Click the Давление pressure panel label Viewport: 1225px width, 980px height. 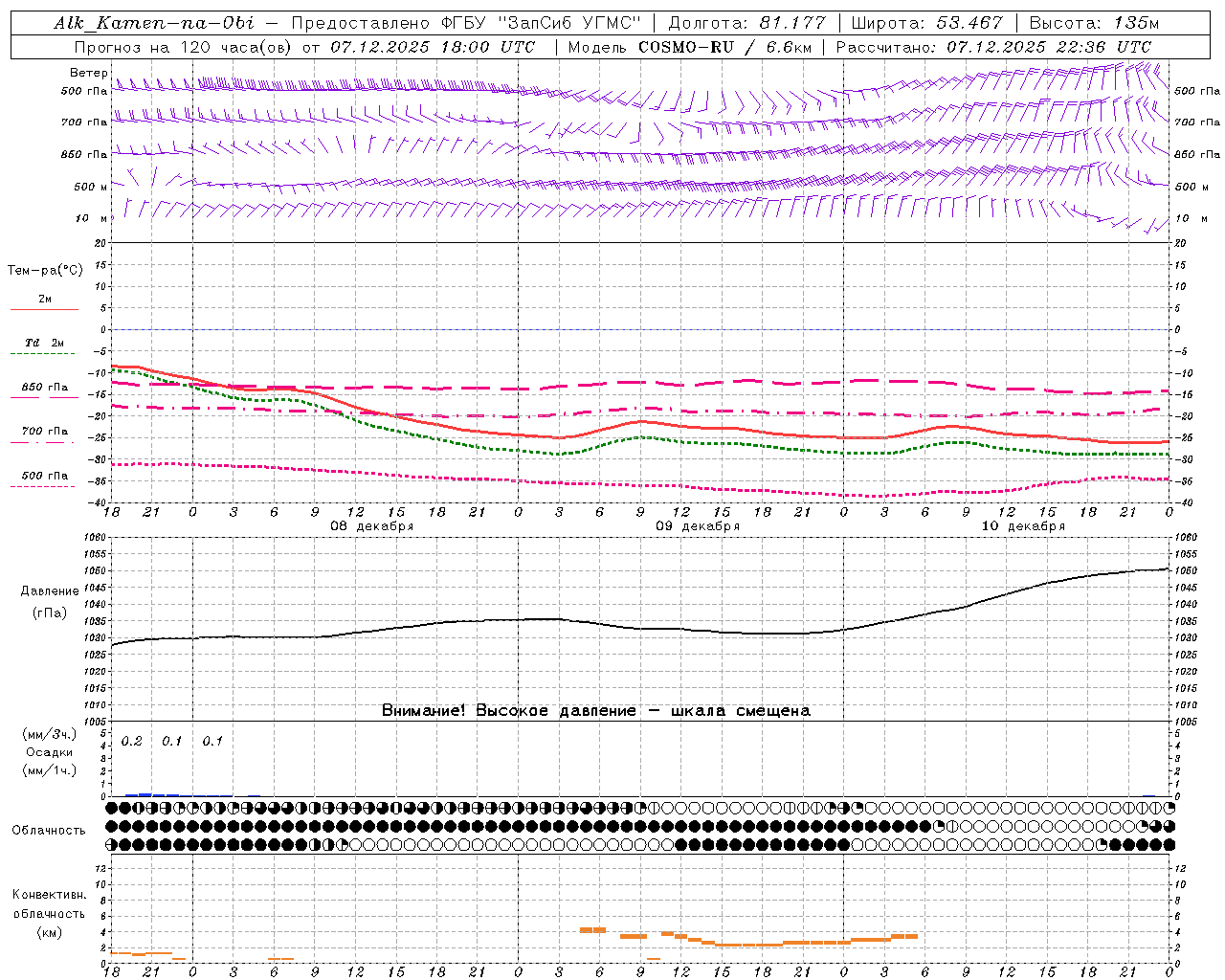pyautogui.click(x=50, y=591)
